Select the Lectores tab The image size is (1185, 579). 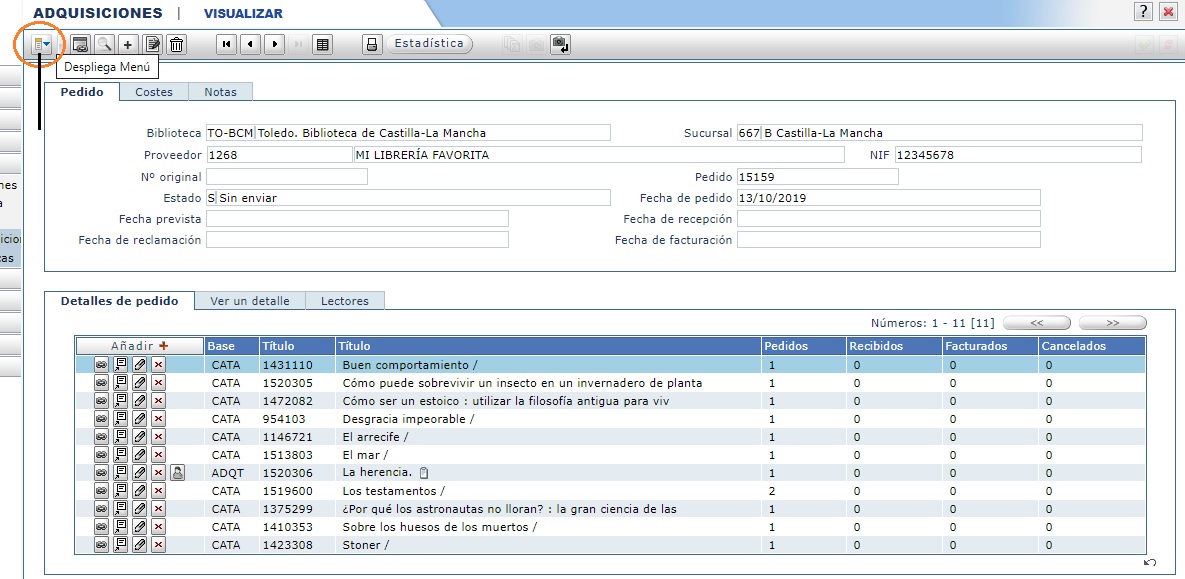tap(344, 301)
